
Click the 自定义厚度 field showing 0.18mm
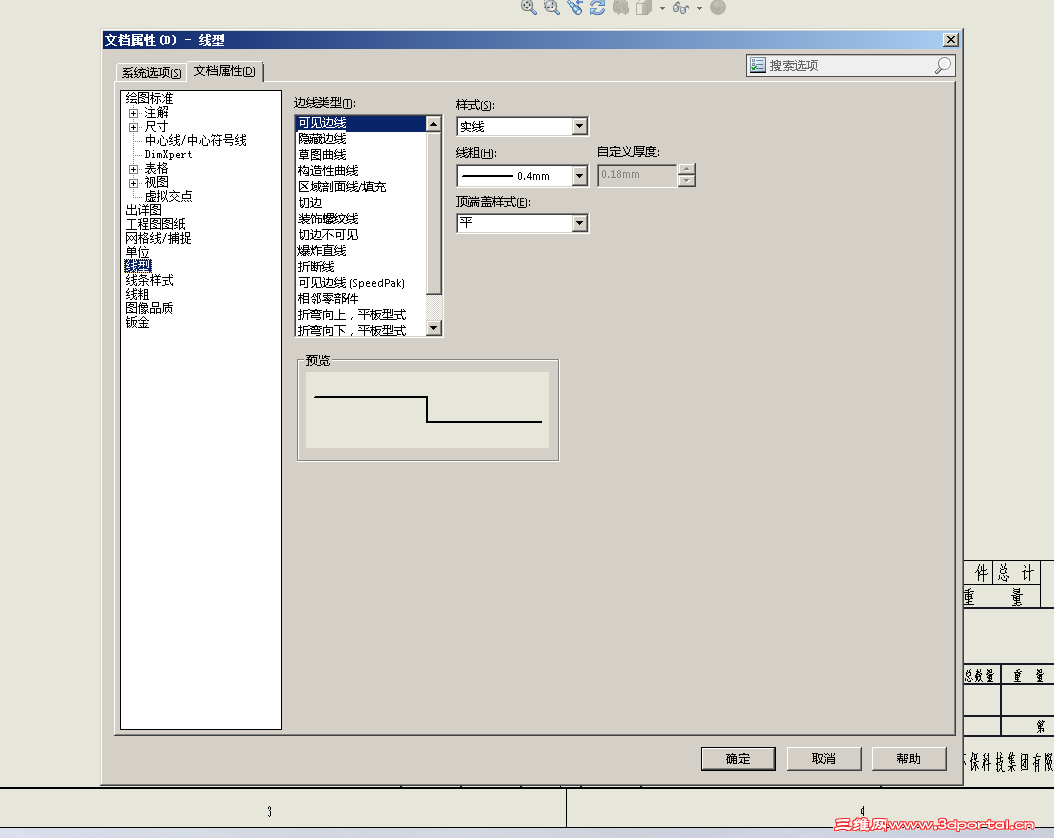click(x=637, y=175)
